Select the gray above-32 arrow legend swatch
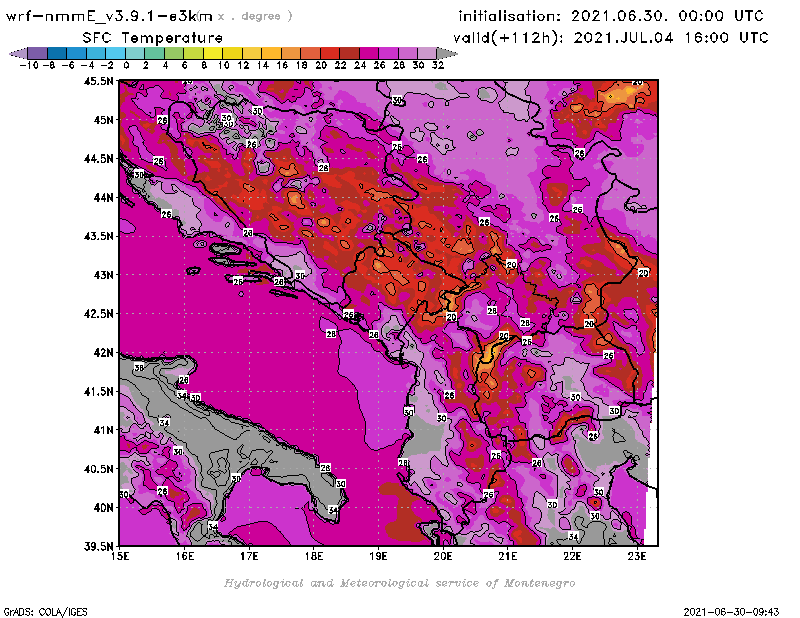The width and height of the screenshot is (800, 618). point(447,53)
